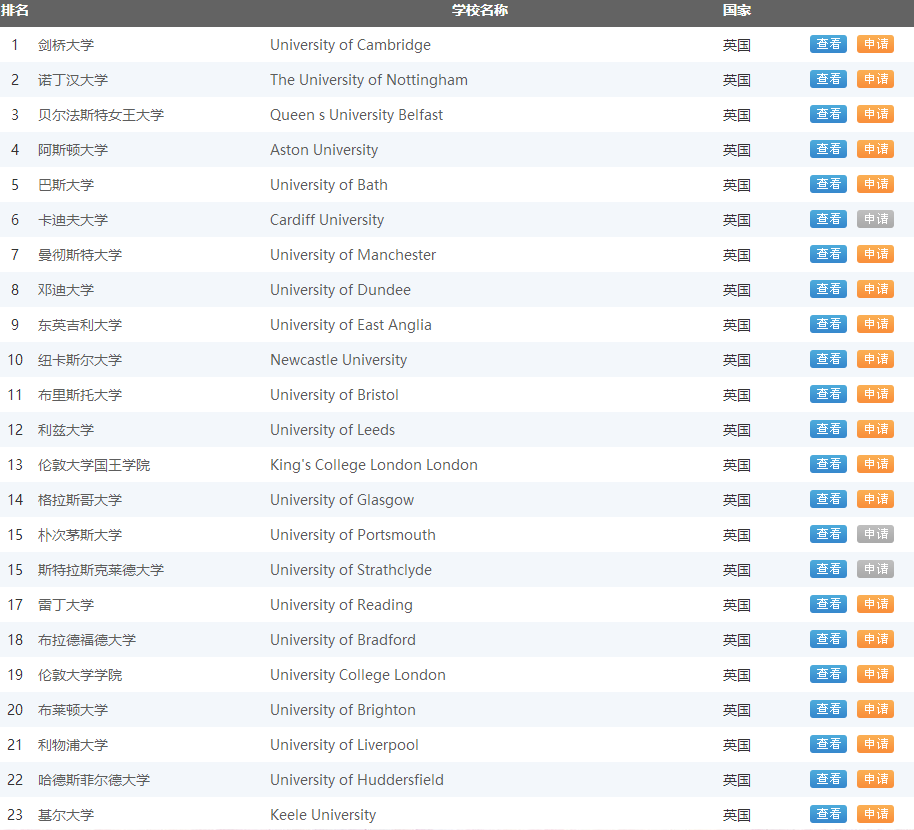Viewport: 914px width, 830px height.
Task: Click 查看 for King's College London
Action: [828, 464]
